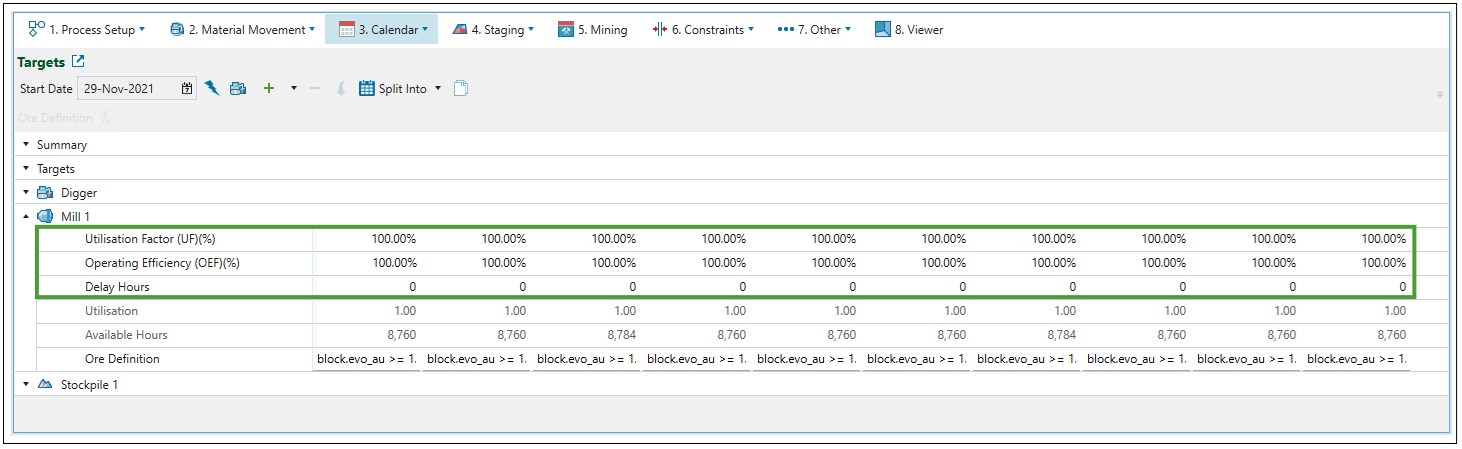Click the Mill 1 icon in tree
The height and width of the screenshot is (449, 1462).
[x=45, y=216]
